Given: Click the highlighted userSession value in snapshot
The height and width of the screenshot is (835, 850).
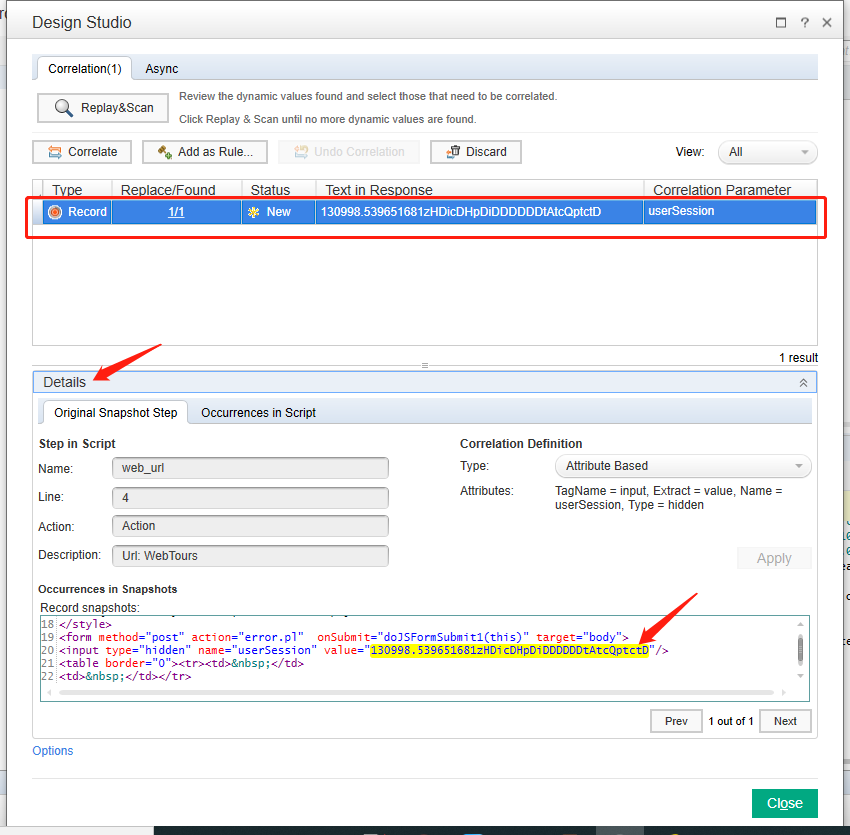Looking at the screenshot, I should (x=509, y=650).
